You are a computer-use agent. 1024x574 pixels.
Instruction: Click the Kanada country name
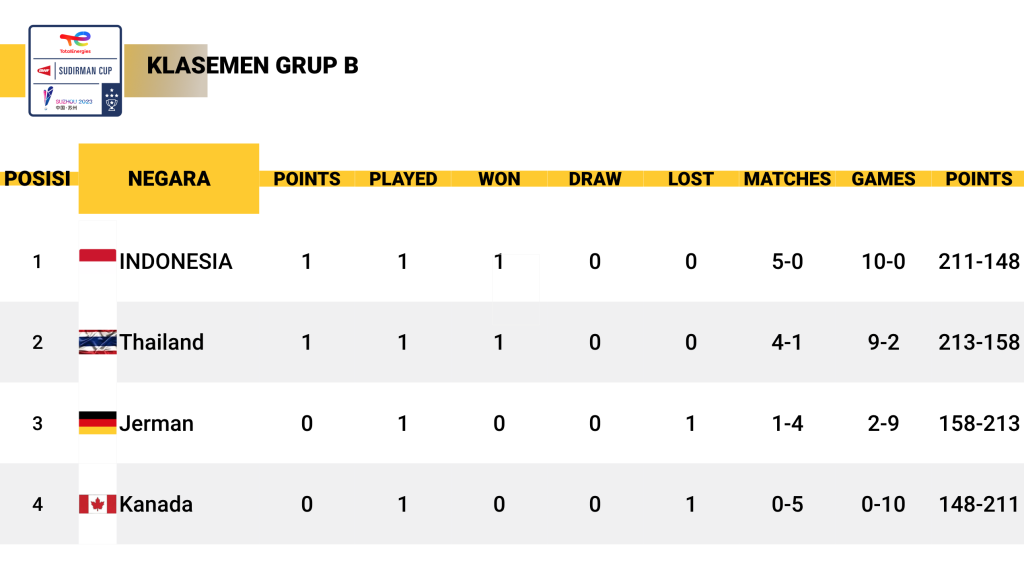pyautogui.click(x=155, y=505)
